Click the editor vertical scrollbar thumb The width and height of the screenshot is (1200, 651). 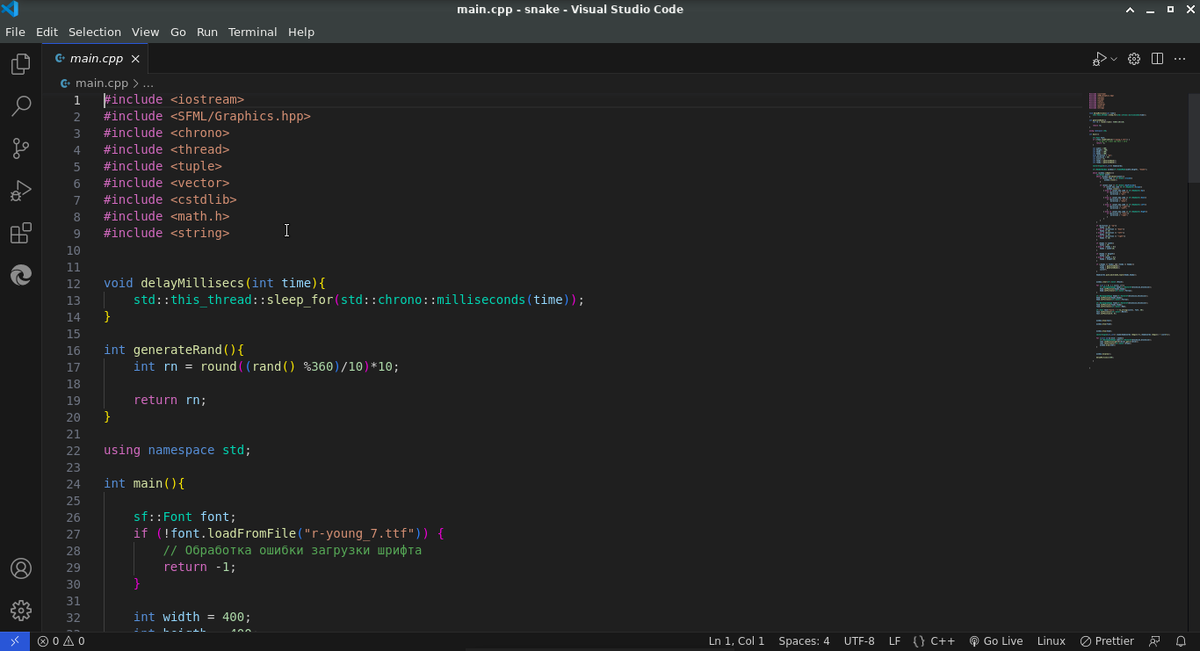pyautogui.click(x=1193, y=137)
